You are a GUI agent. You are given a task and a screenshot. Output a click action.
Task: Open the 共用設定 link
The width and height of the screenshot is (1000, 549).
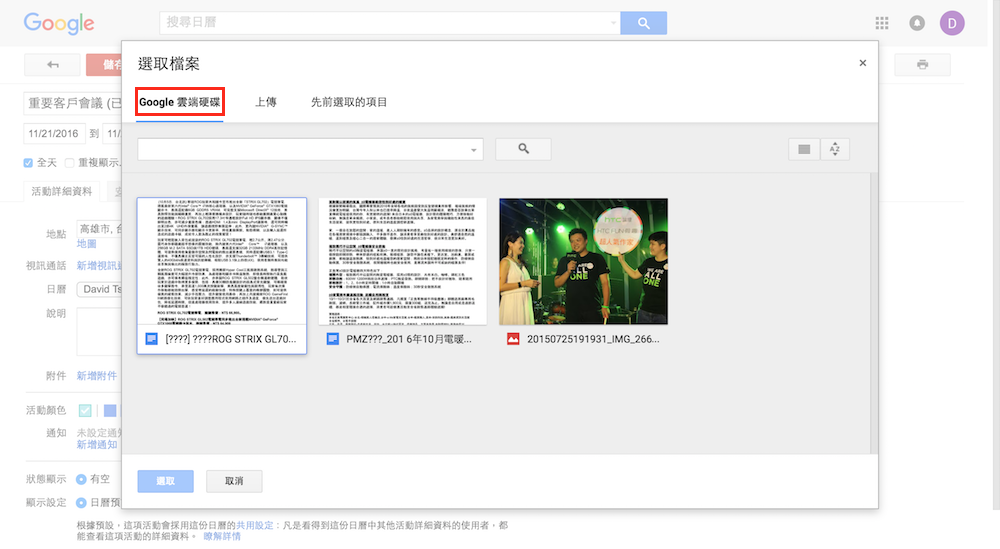pyautogui.click(x=255, y=525)
